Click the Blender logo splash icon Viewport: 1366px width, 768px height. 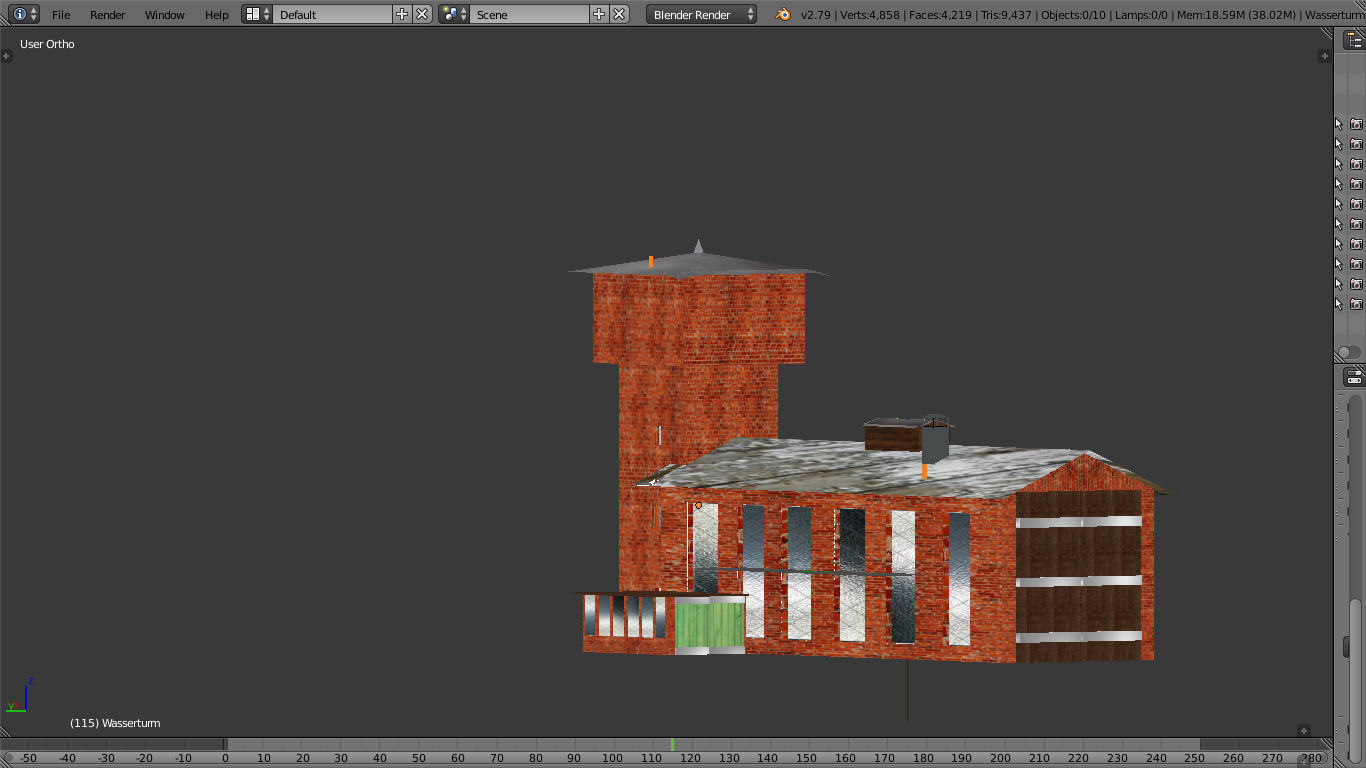783,14
